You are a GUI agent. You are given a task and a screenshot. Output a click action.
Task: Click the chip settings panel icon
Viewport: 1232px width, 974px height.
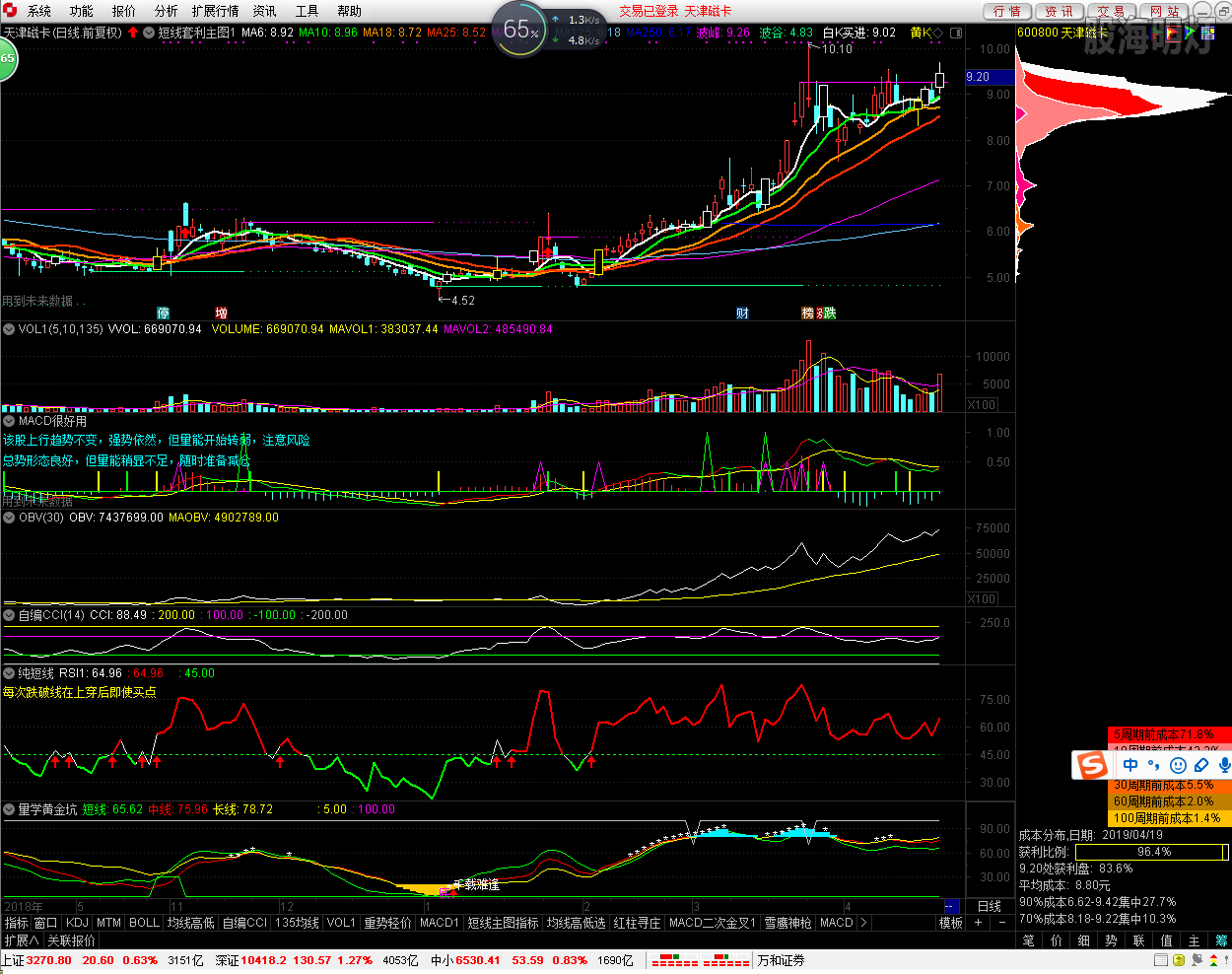click(1208, 33)
